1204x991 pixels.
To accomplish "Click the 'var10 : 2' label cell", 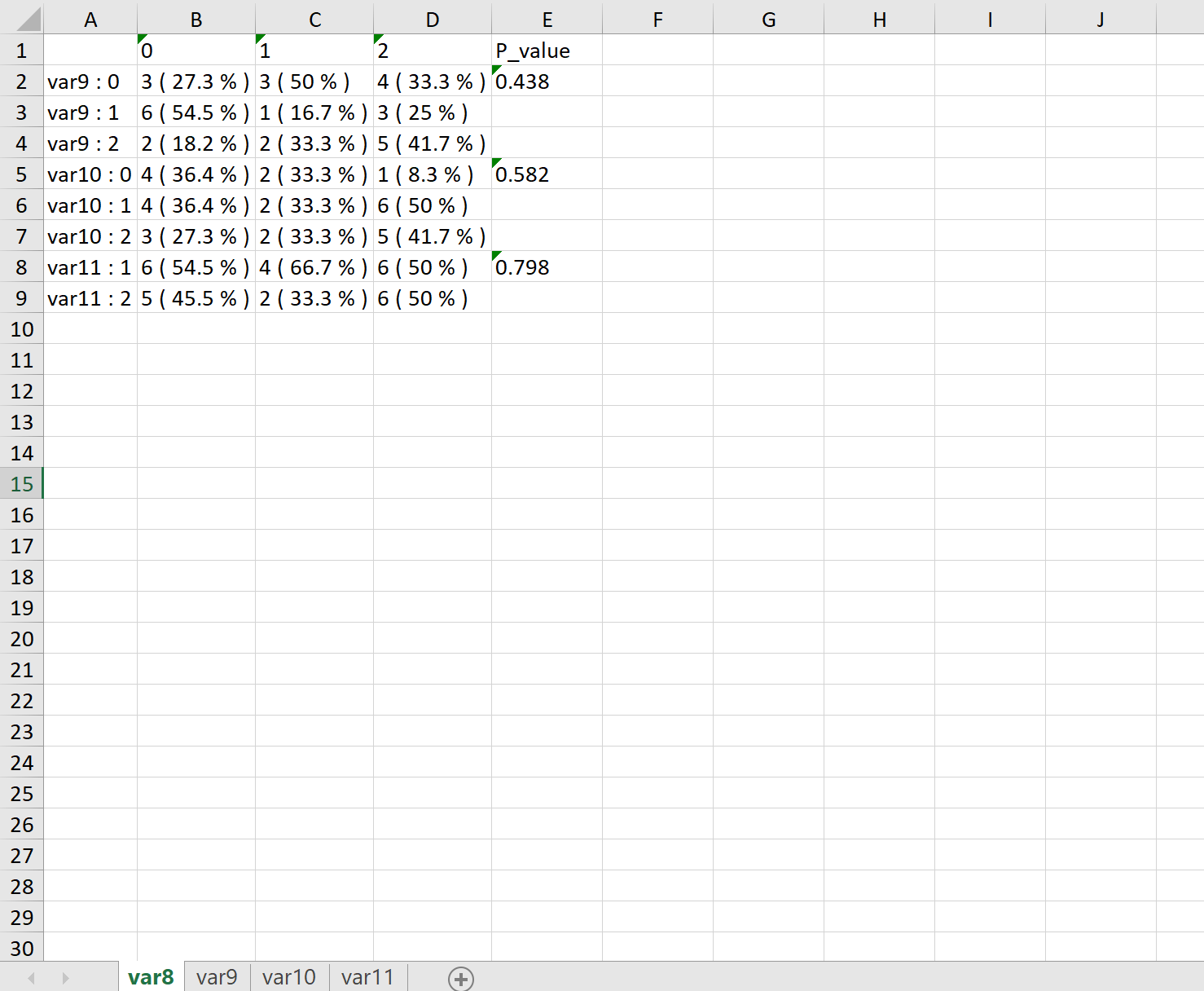I will (x=90, y=236).
